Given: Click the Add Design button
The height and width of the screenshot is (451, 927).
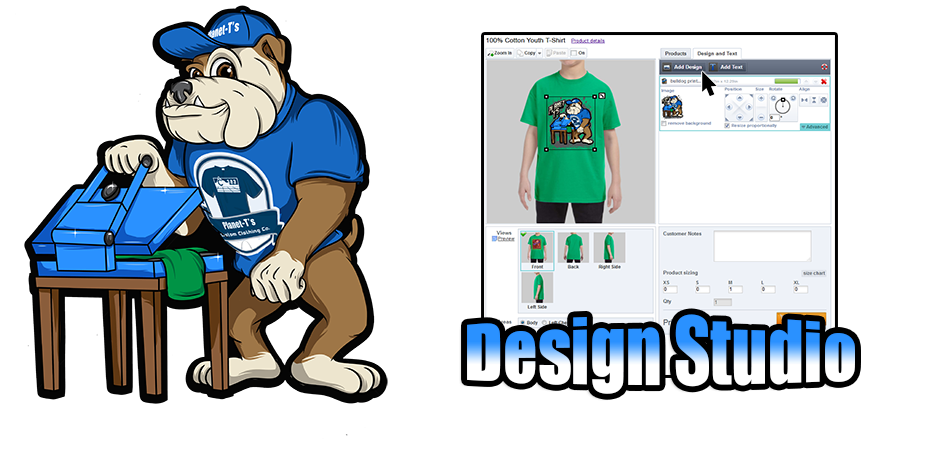Looking at the screenshot, I should tap(683, 67).
